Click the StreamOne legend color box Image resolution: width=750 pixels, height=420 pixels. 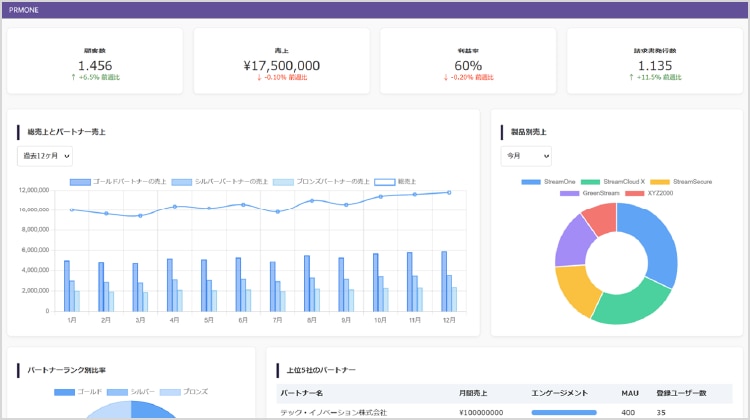click(531, 182)
